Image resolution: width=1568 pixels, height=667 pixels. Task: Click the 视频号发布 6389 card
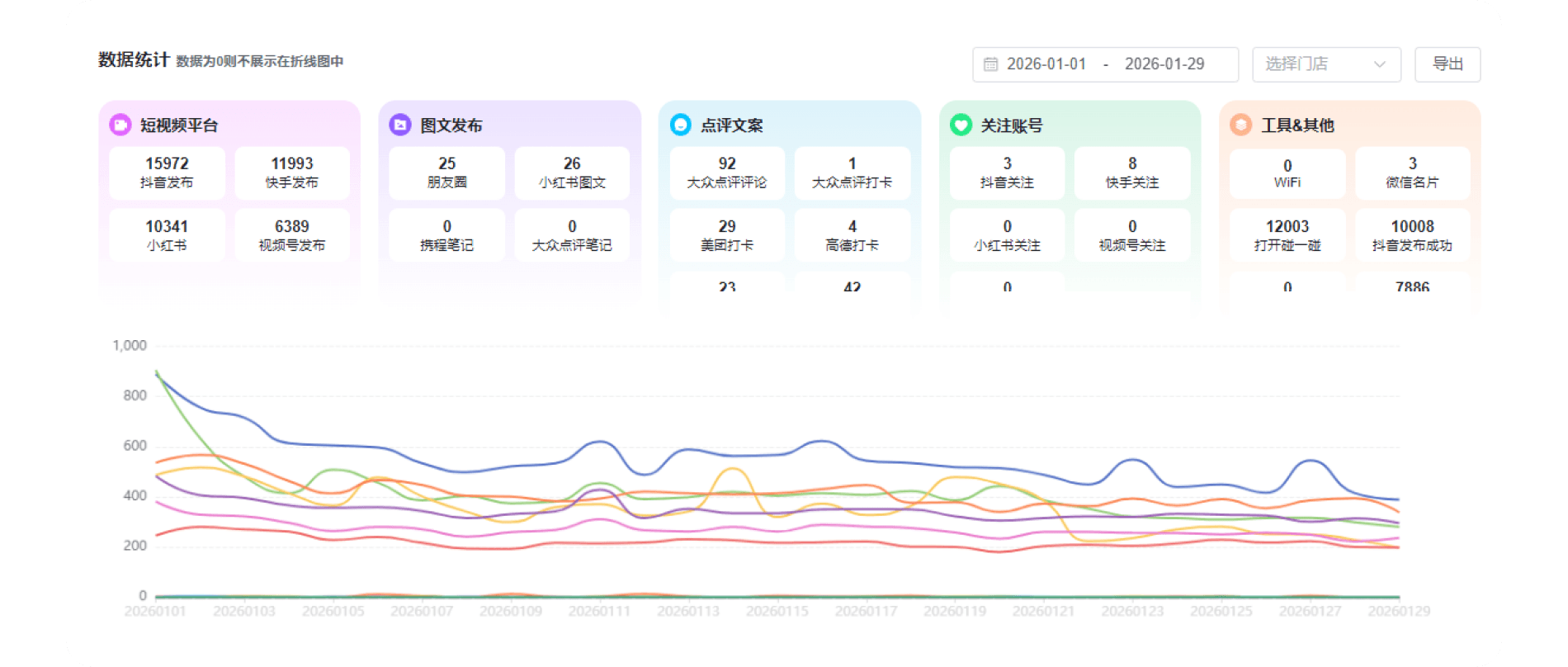coord(292,235)
